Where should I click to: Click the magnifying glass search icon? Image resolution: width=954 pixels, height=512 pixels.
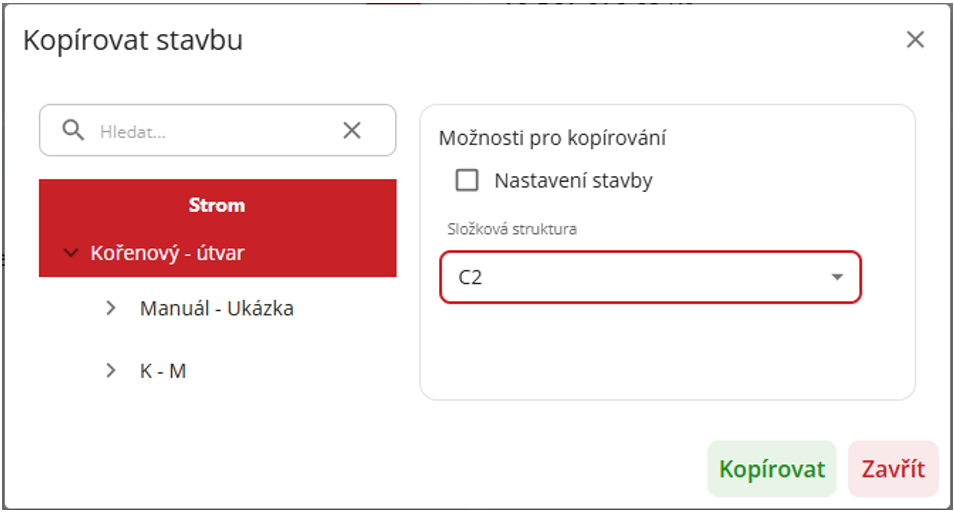tap(73, 131)
